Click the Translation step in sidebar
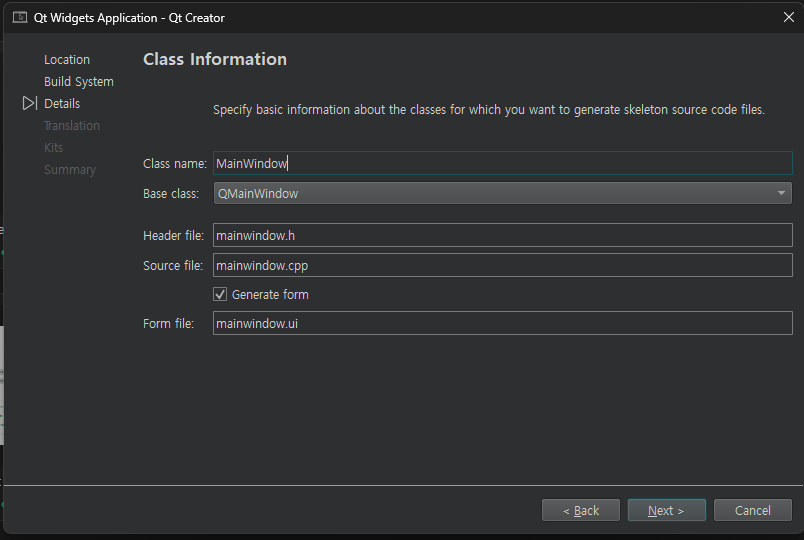804x540 pixels. pyautogui.click(x=72, y=126)
